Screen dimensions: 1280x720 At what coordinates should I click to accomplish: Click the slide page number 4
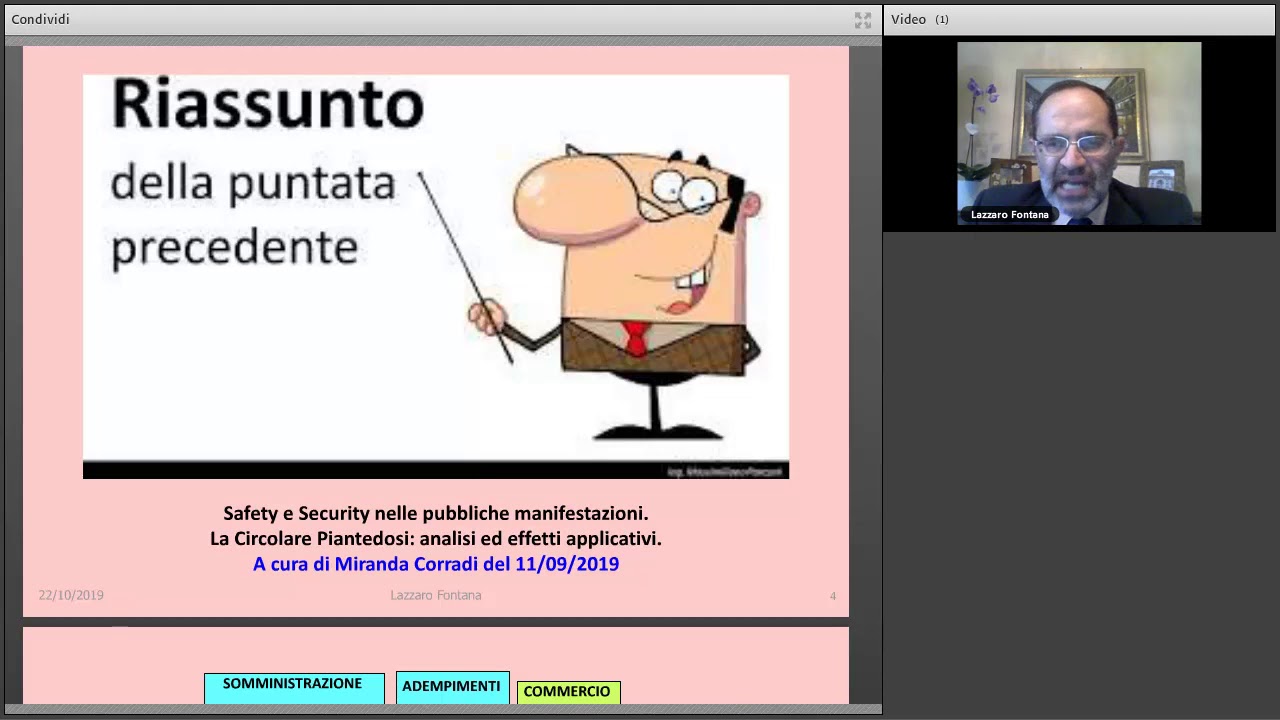833,596
